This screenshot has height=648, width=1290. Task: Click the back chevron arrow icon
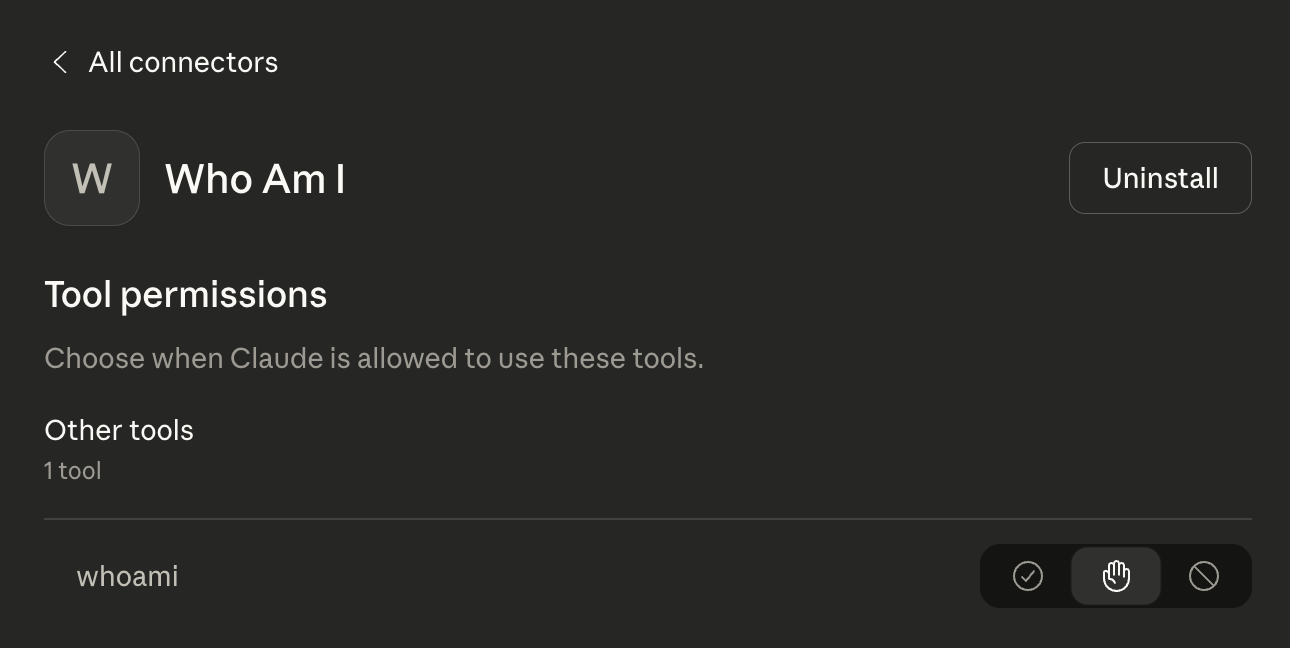pos(60,62)
